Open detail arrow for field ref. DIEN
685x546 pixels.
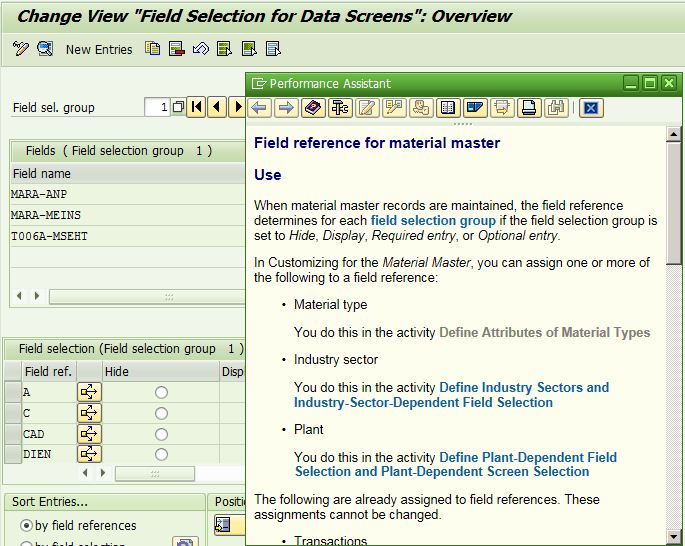[x=90, y=454]
